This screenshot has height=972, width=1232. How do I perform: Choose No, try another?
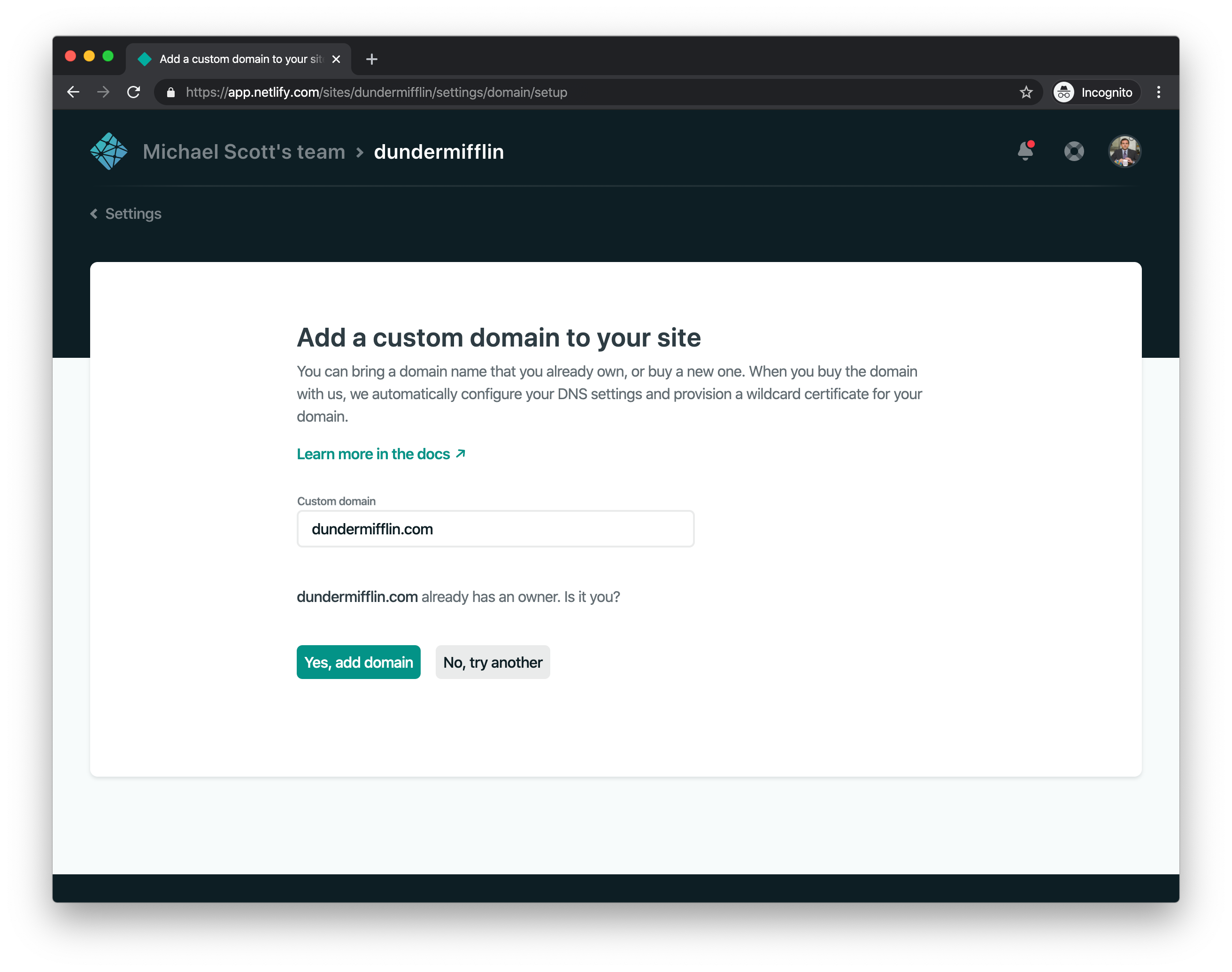pyautogui.click(x=492, y=663)
